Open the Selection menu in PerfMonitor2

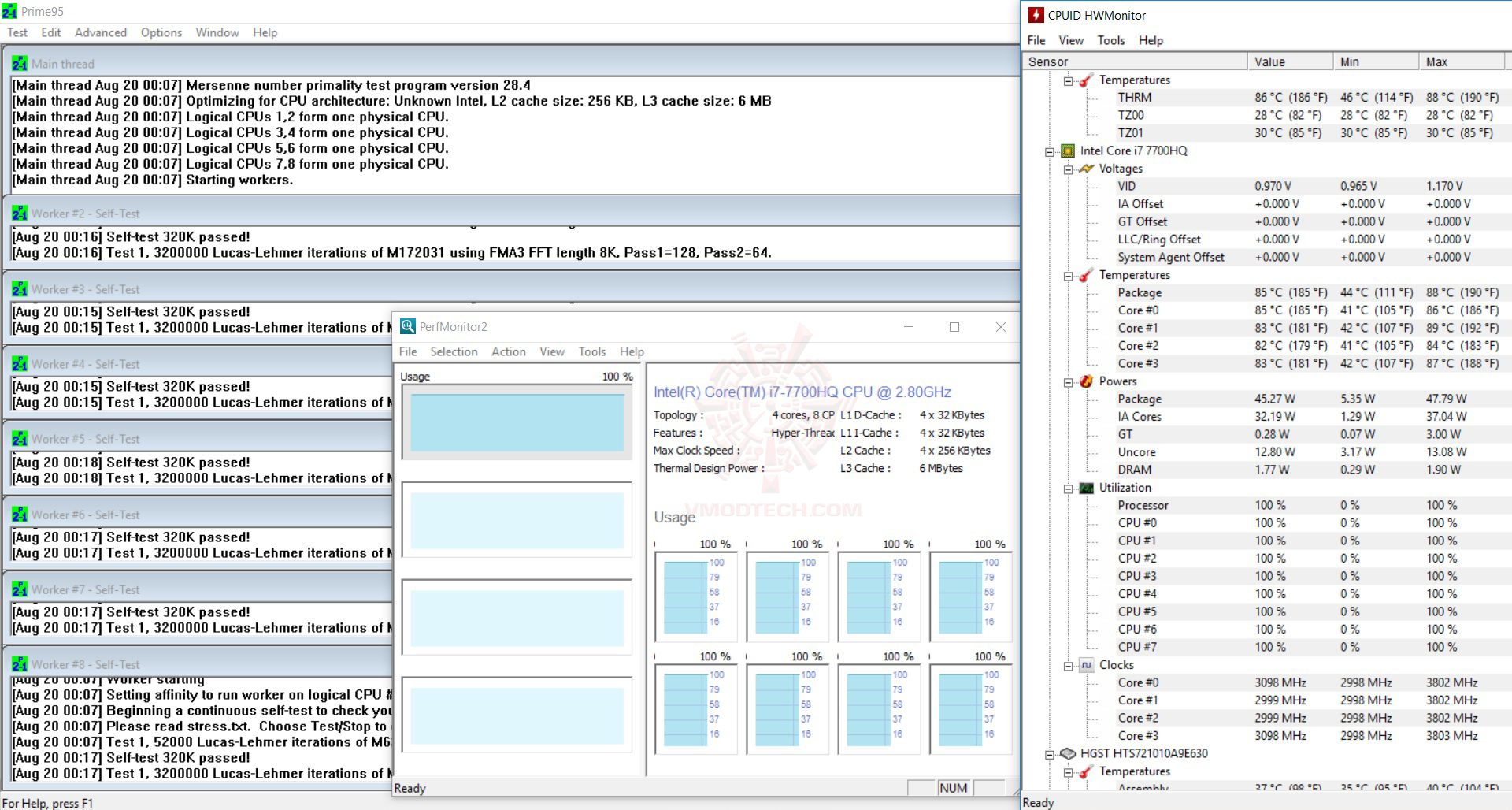click(454, 351)
